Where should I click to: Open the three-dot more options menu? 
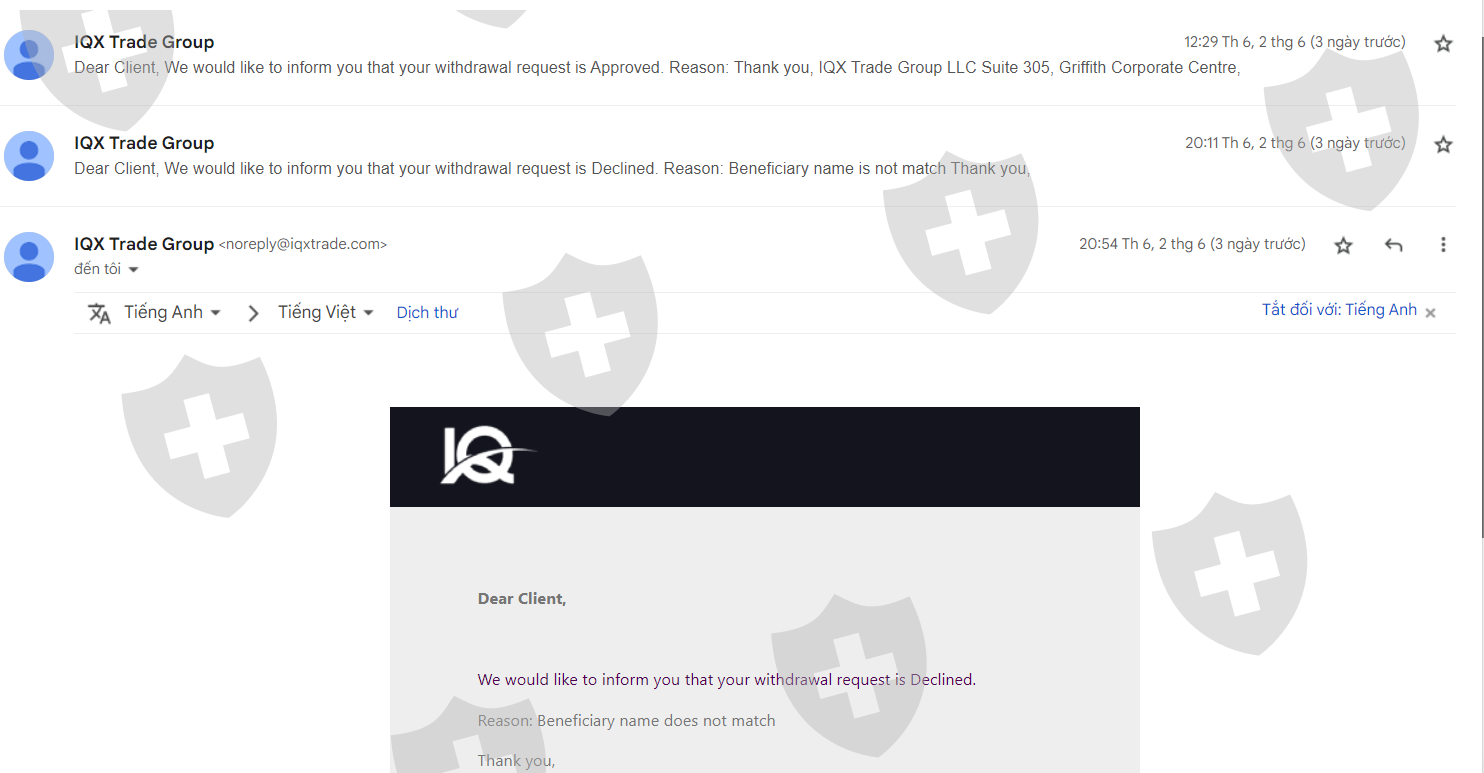(x=1443, y=245)
